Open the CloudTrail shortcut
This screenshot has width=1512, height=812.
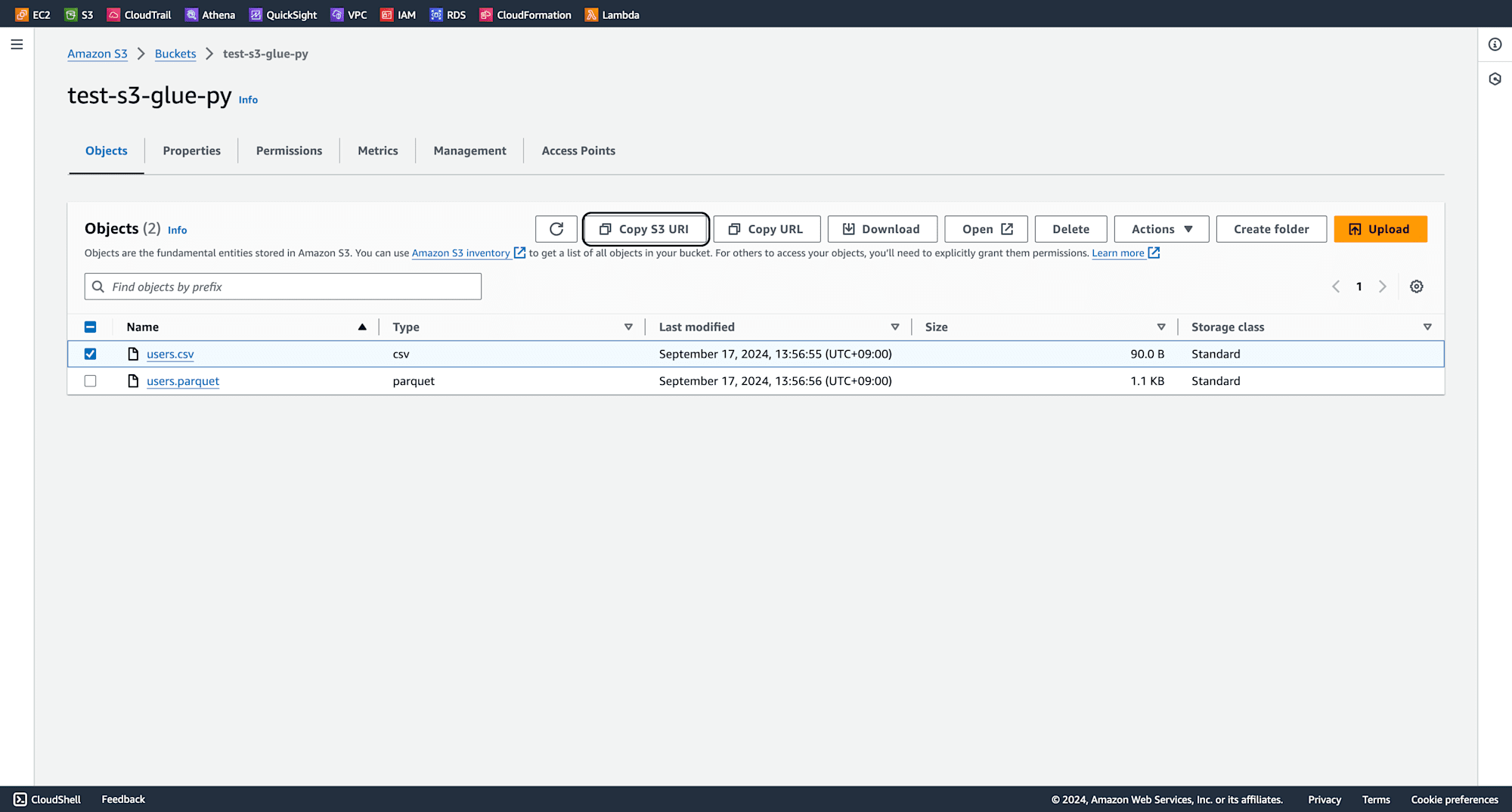(139, 14)
